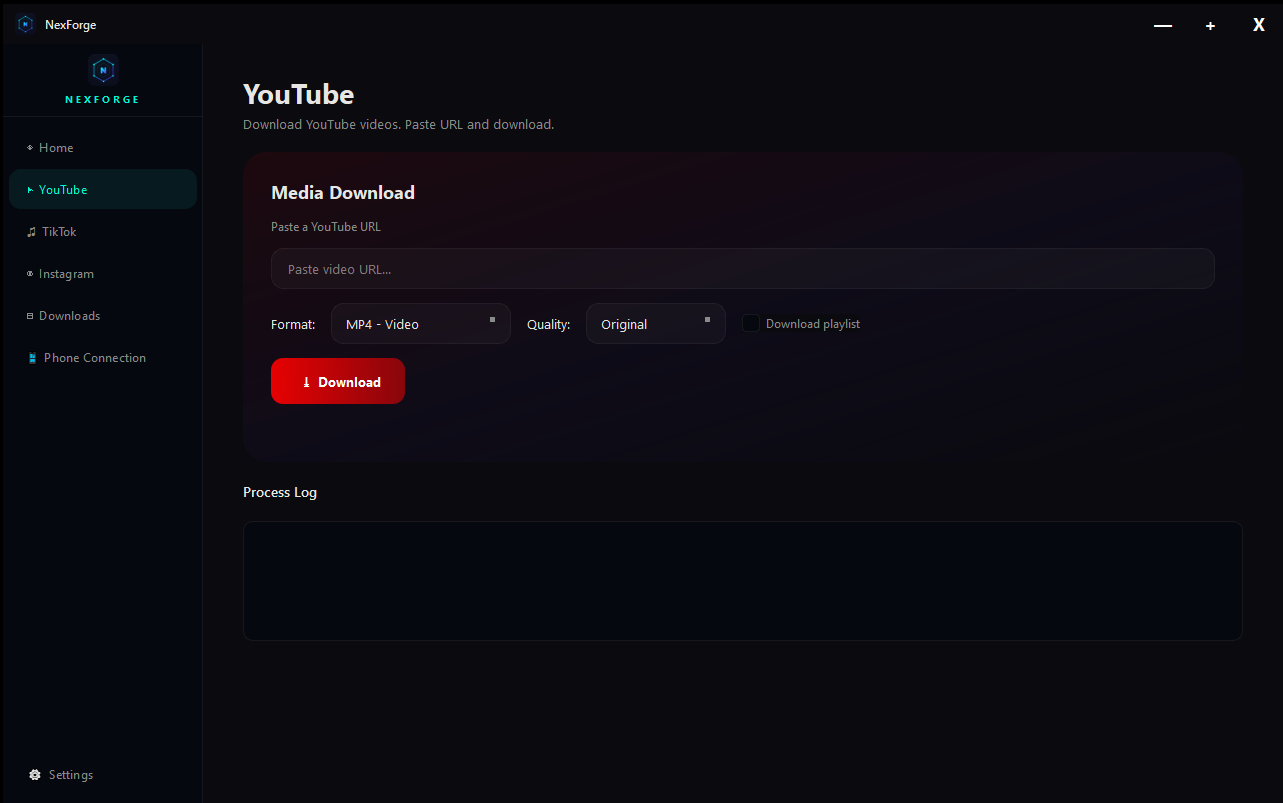Click the Quality: label
Viewport: 1283px width, 803px height.
(549, 324)
